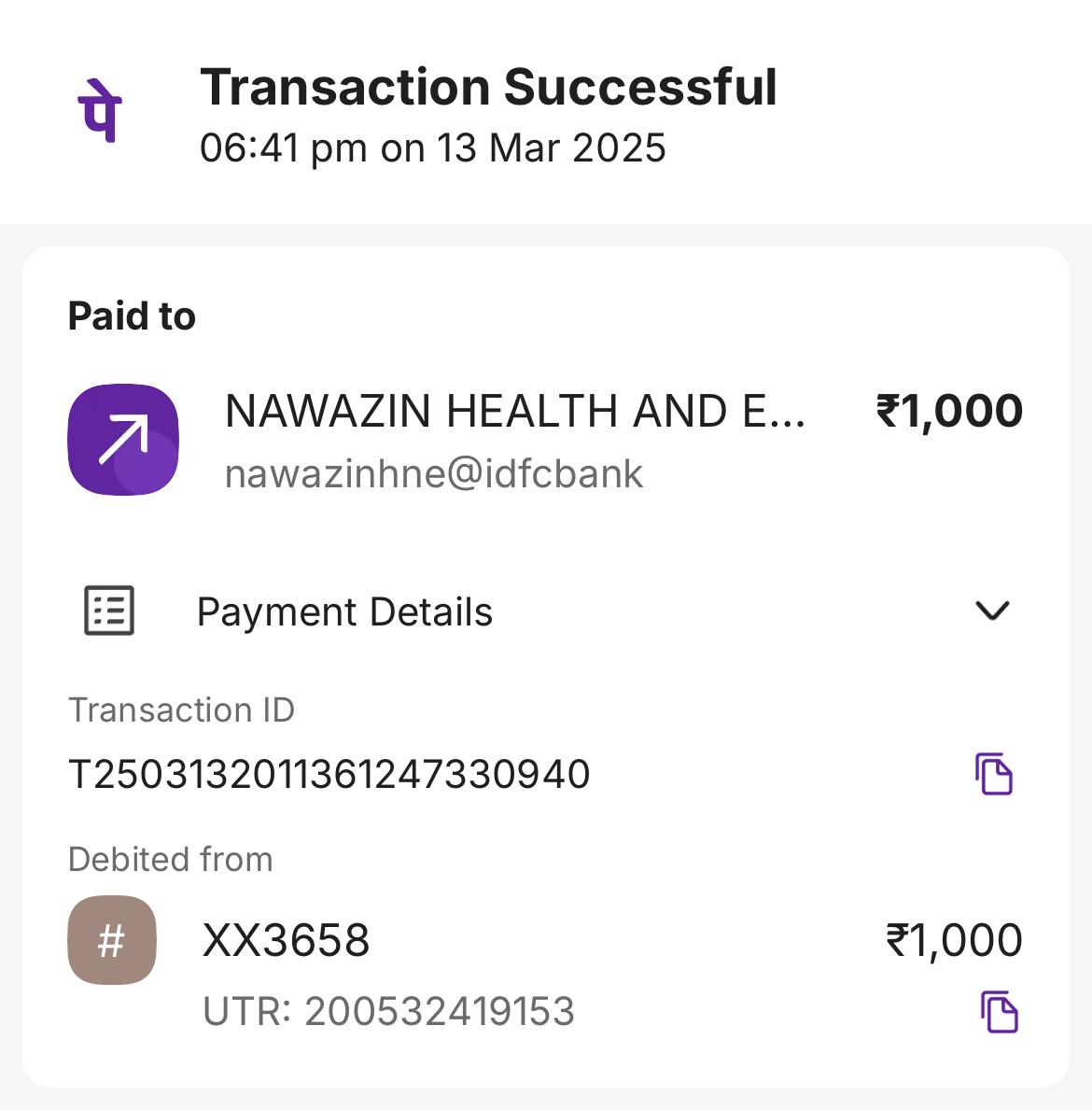Click the UTR: 200532419153 text
Image resolution: width=1092 pixels, height=1110 pixels.
(x=388, y=1011)
